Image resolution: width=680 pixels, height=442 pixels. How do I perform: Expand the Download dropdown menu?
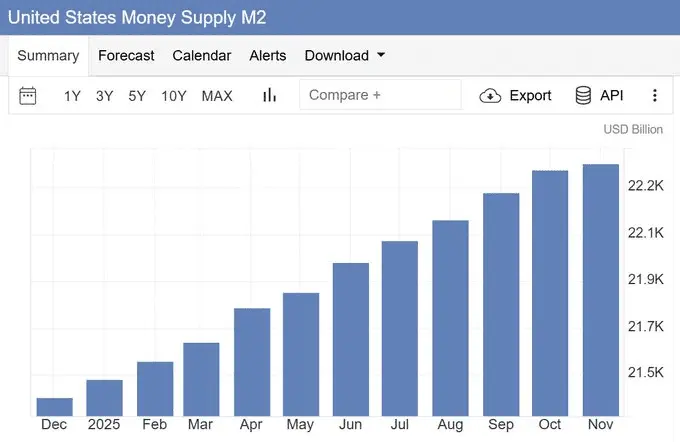point(345,56)
